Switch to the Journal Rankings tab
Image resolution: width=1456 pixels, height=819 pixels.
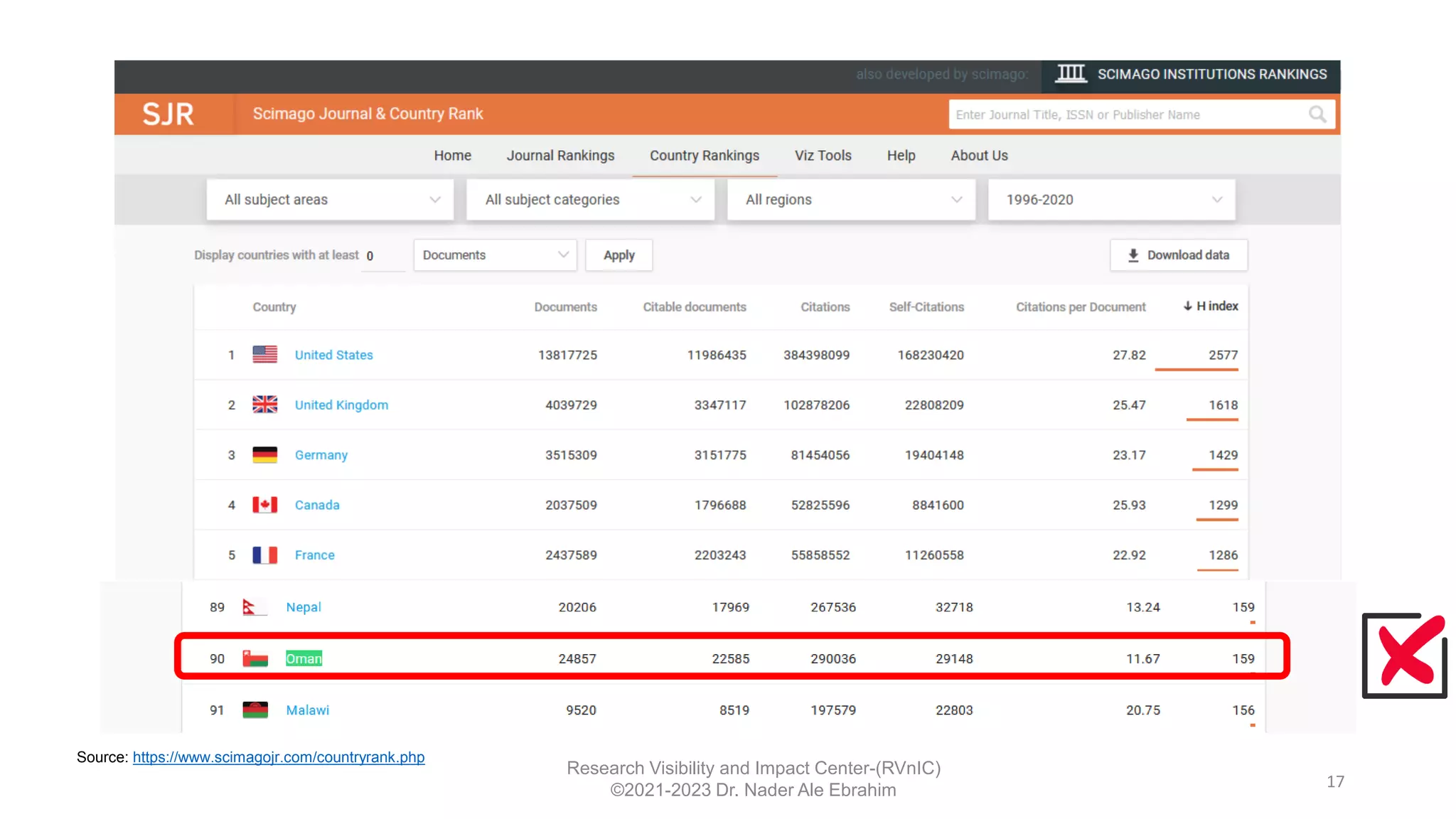[560, 156]
